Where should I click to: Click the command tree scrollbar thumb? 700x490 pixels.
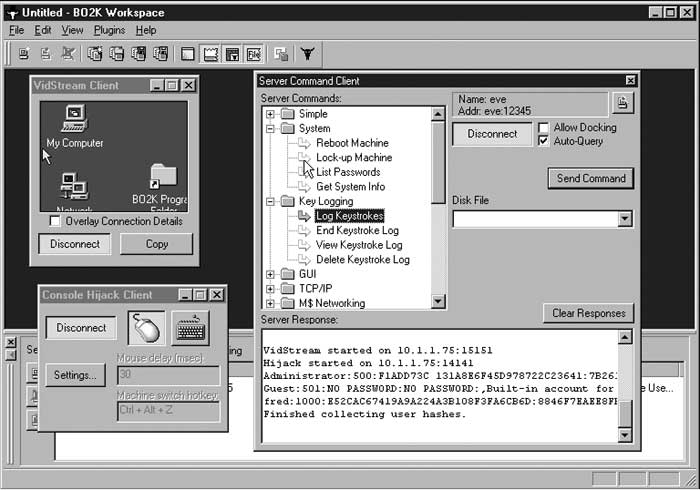point(438,162)
